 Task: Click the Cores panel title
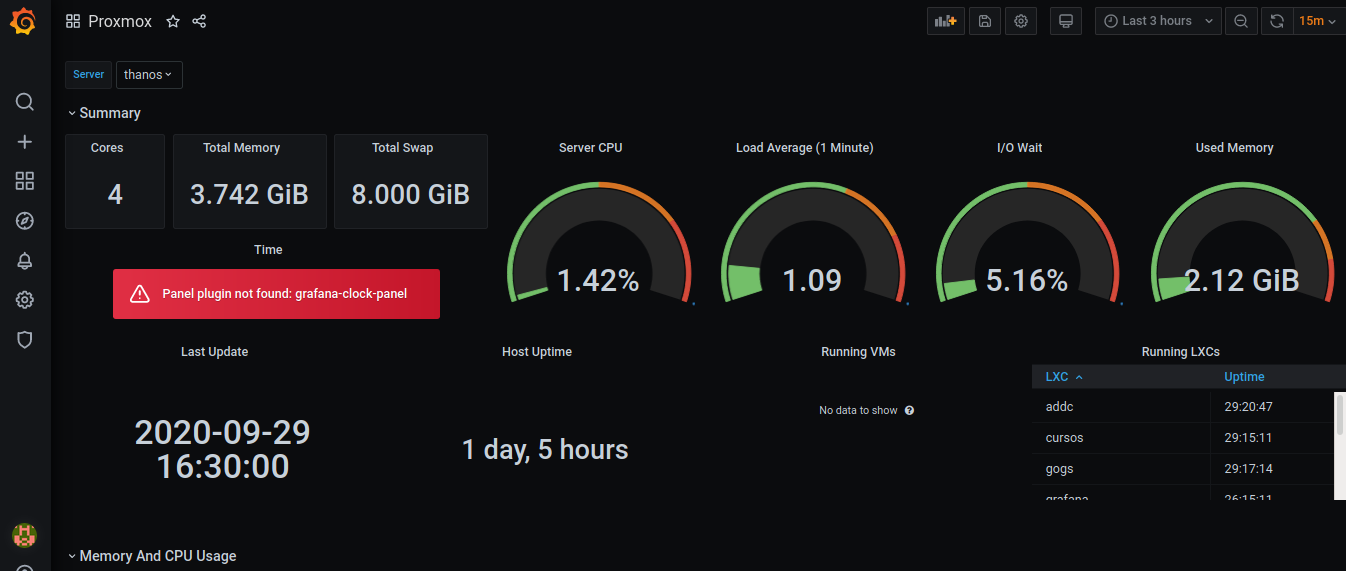pyautogui.click(x=107, y=148)
